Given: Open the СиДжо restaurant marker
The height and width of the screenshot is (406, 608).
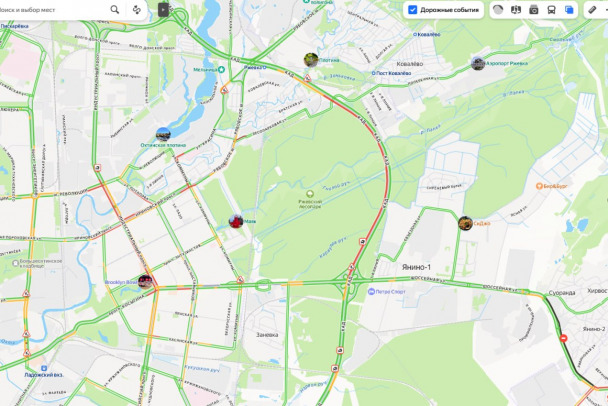Looking at the screenshot, I should [x=465, y=223].
